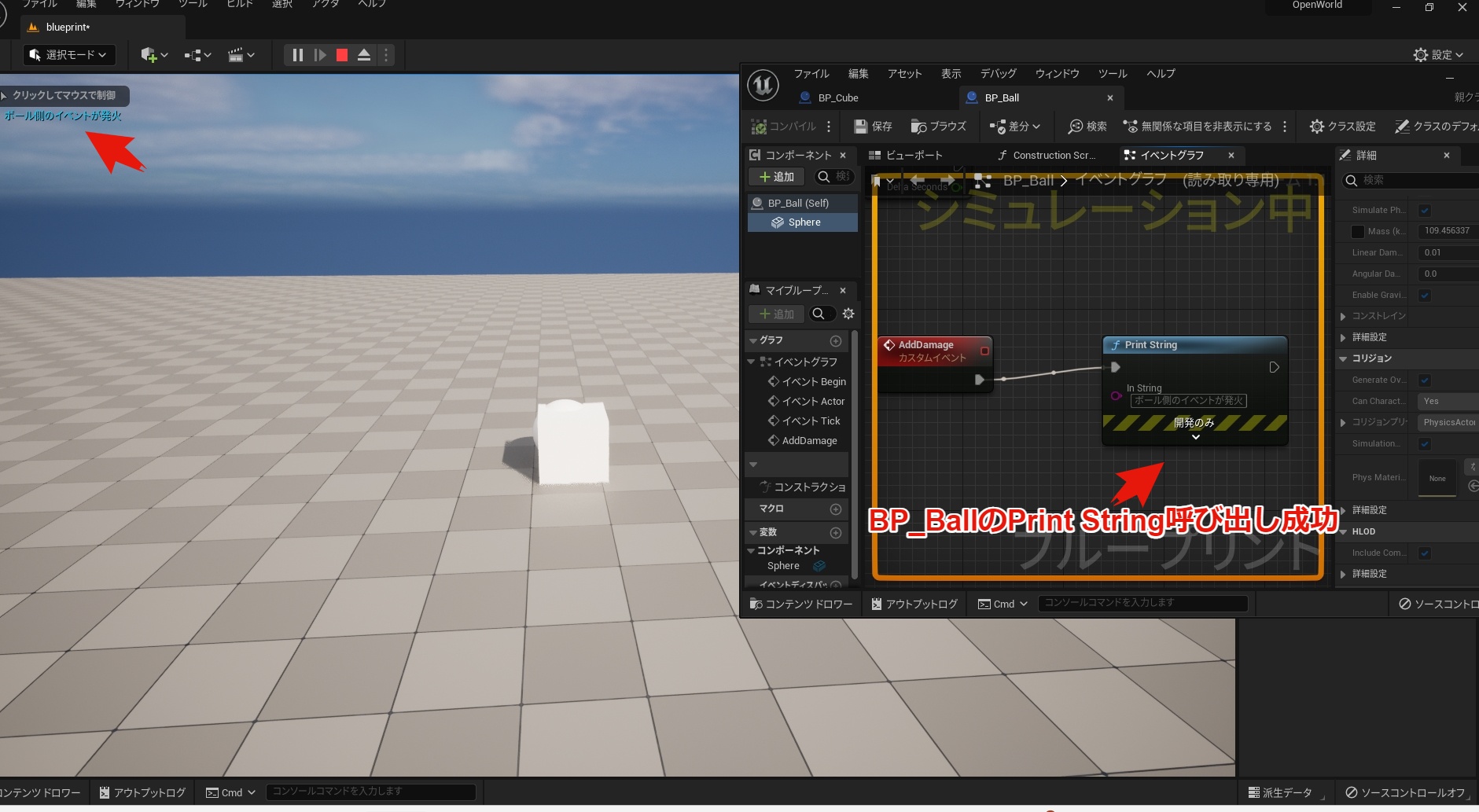Select the Sphere component in component tree

(x=803, y=222)
